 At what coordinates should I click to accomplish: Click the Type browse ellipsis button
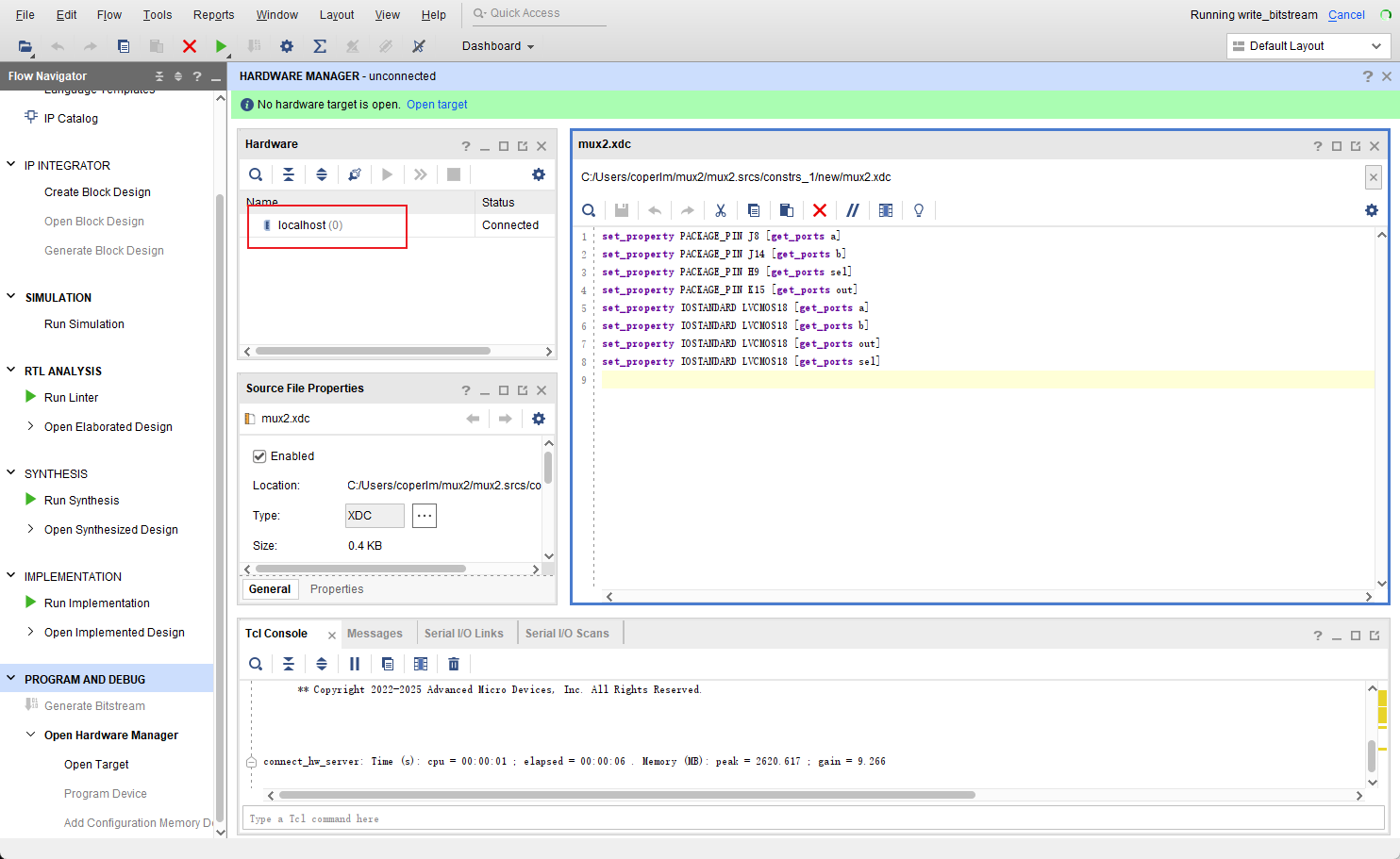(425, 516)
